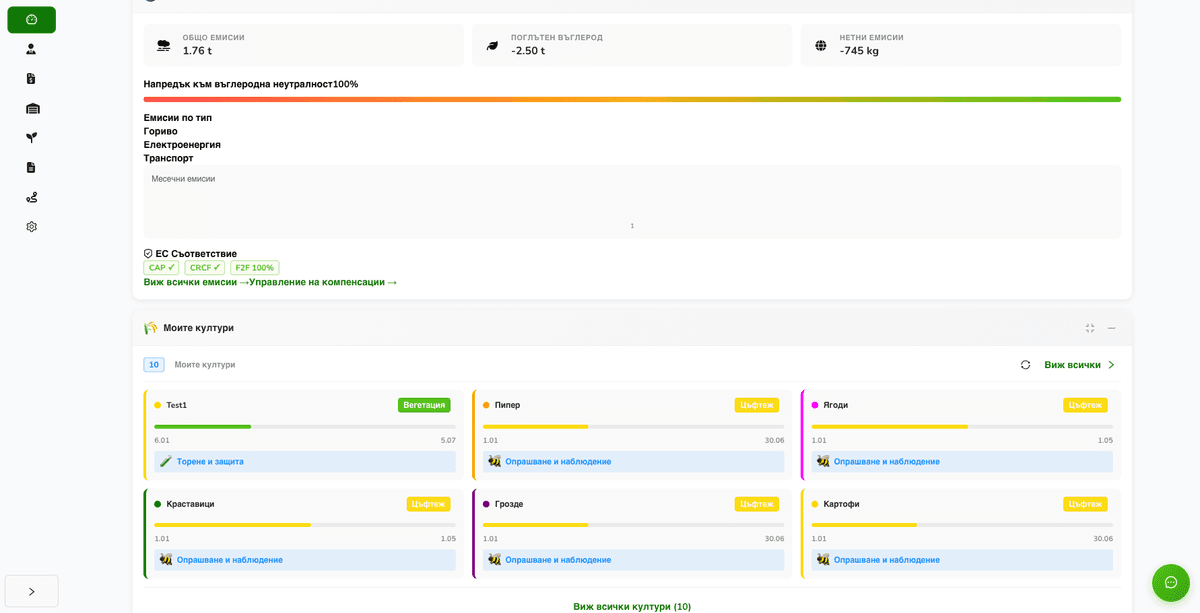Switch to the Месечни емисии chart view
The height and width of the screenshot is (613, 1200).
click(185, 178)
